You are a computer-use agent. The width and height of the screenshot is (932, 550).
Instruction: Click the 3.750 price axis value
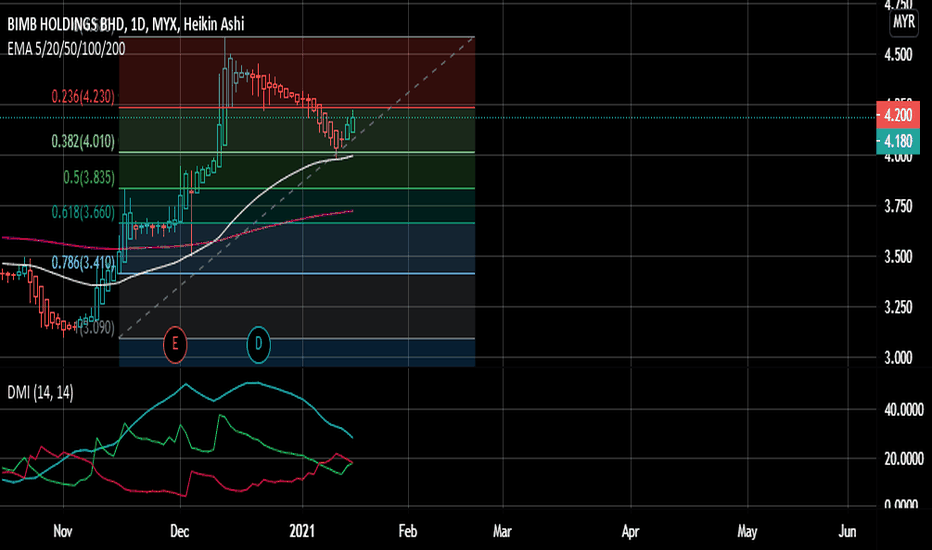(x=898, y=206)
